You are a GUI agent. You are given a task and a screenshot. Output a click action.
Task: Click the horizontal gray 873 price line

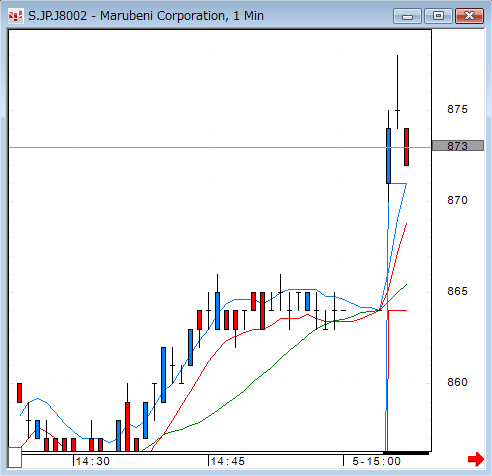point(220,147)
